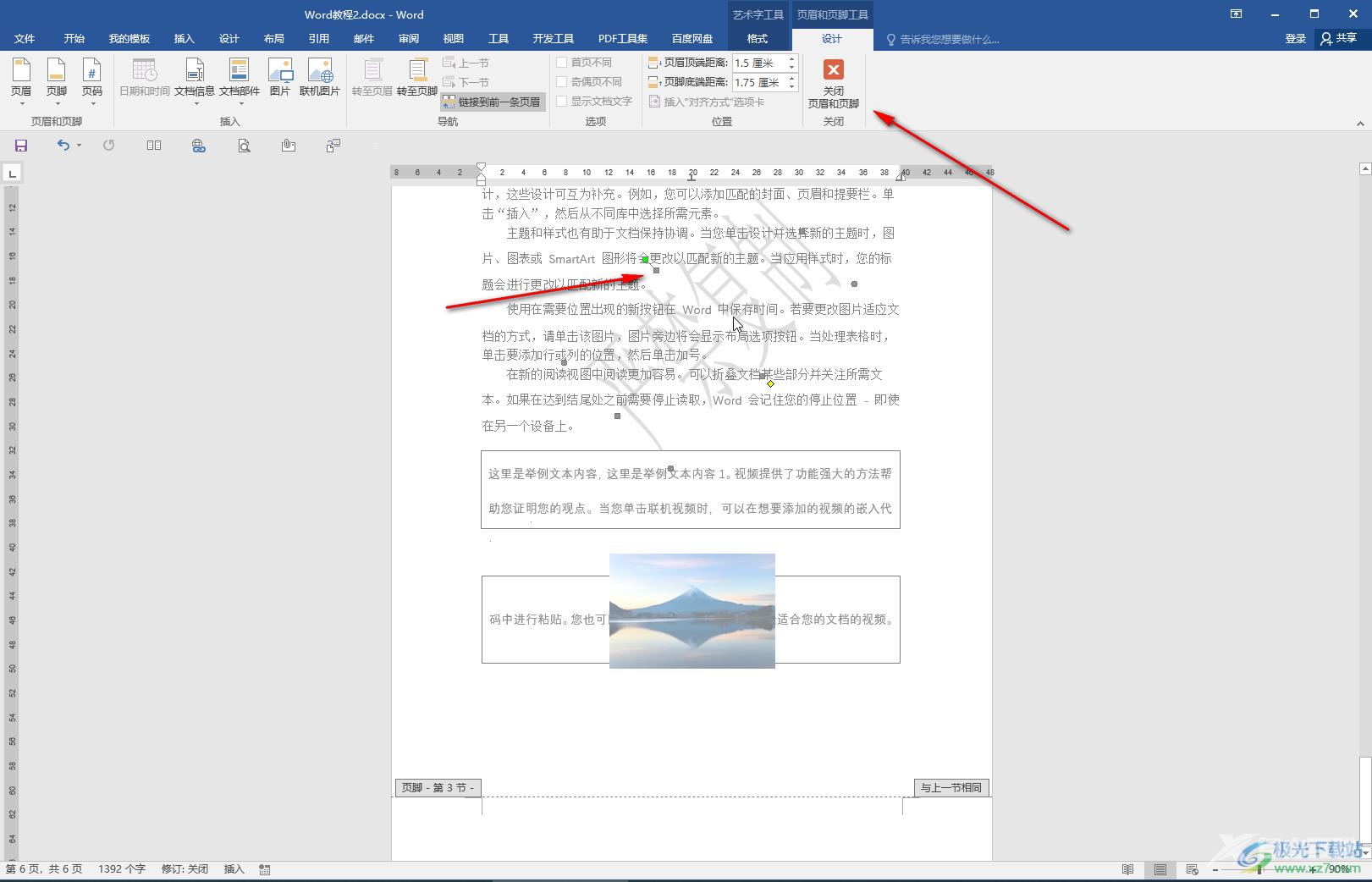1372x882 pixels.
Task: Open the PDF工具集 tab
Action: pos(623,39)
